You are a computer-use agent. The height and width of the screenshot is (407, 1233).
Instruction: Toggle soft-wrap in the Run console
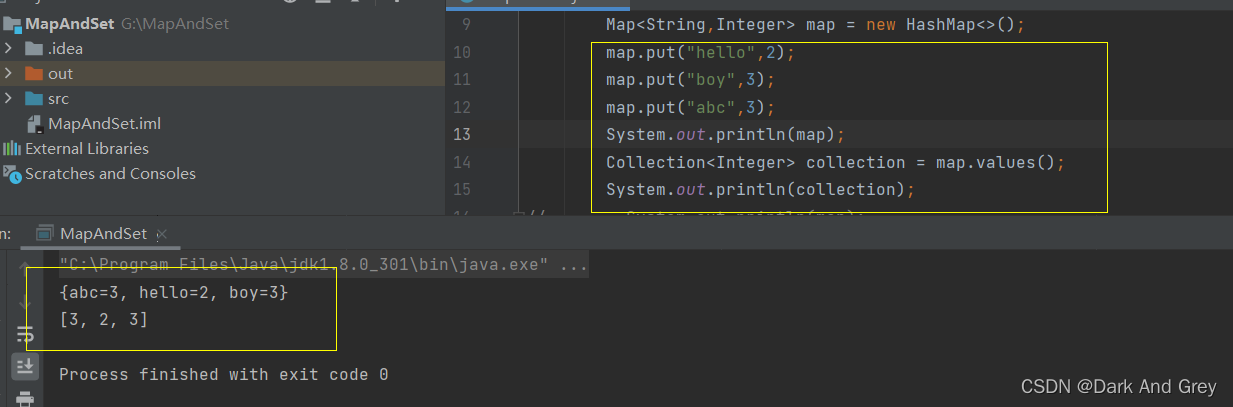(24, 335)
